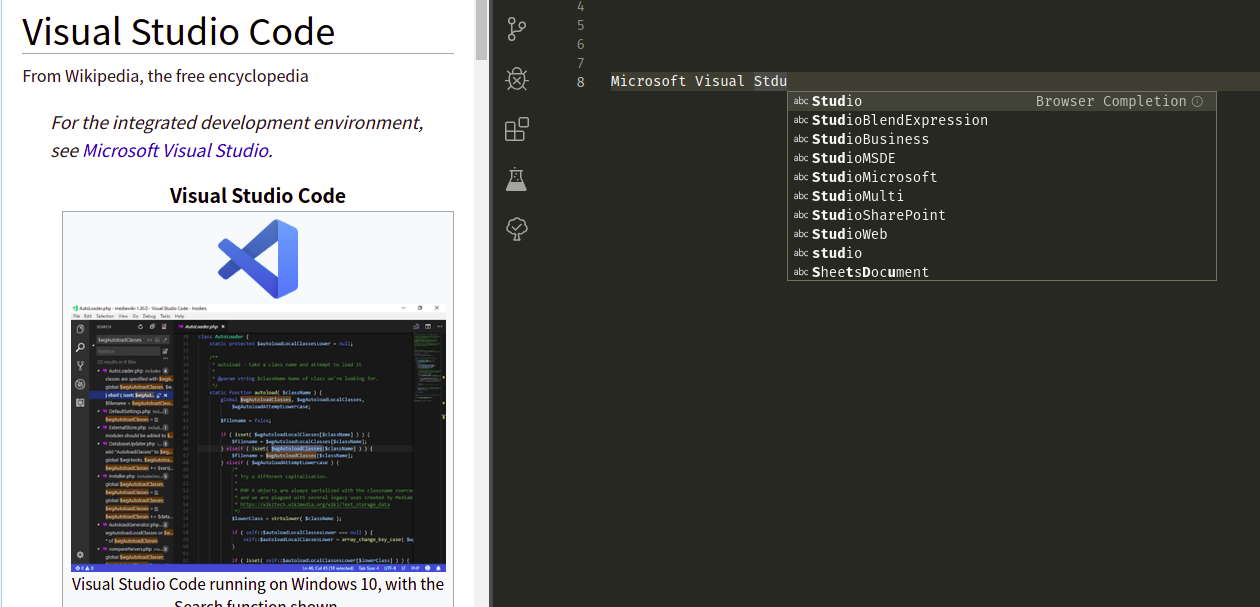
Task: Select the StudioSharePoint completion
Action: click(x=1001, y=215)
